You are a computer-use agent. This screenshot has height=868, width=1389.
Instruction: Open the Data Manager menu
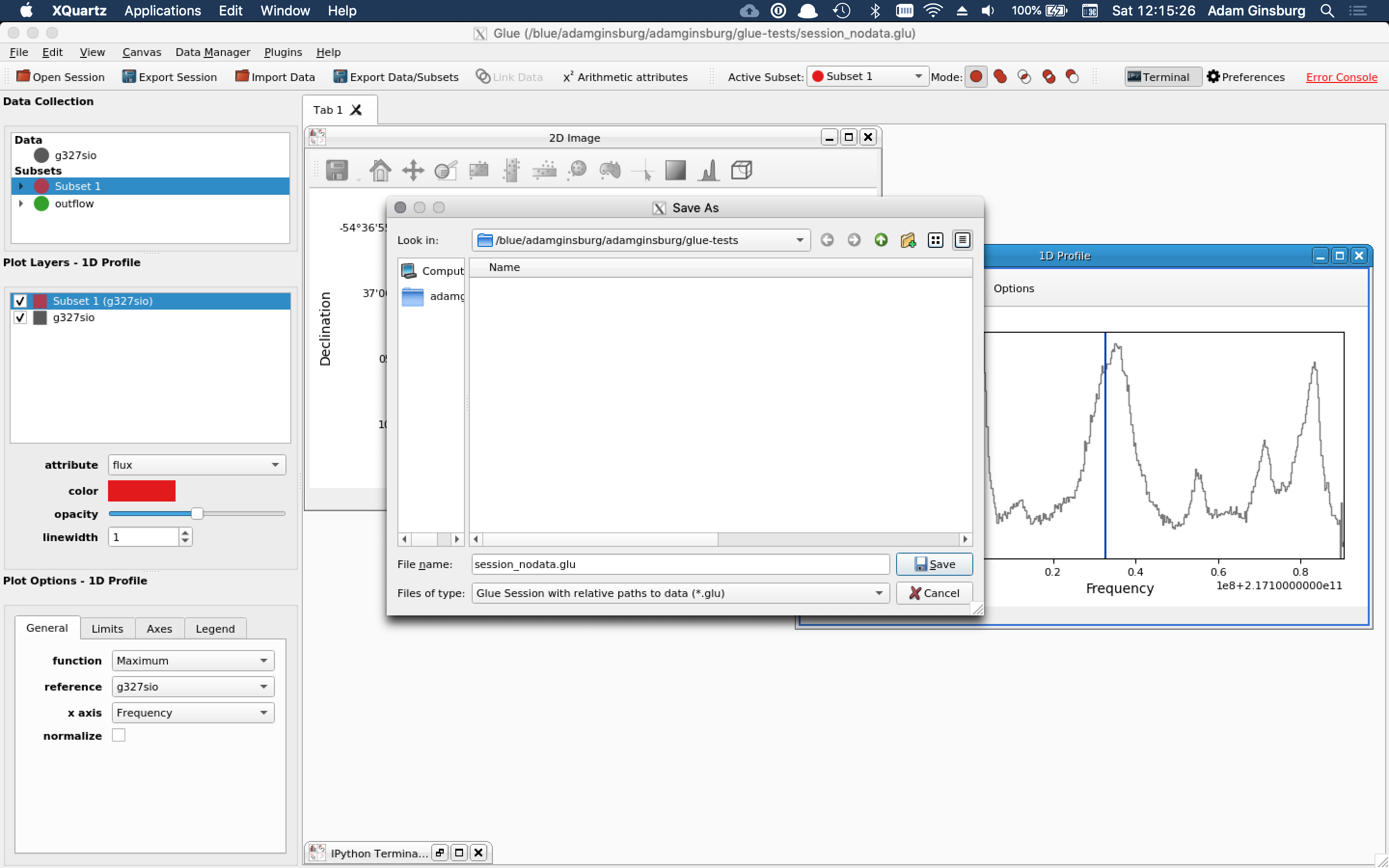pyautogui.click(x=212, y=52)
